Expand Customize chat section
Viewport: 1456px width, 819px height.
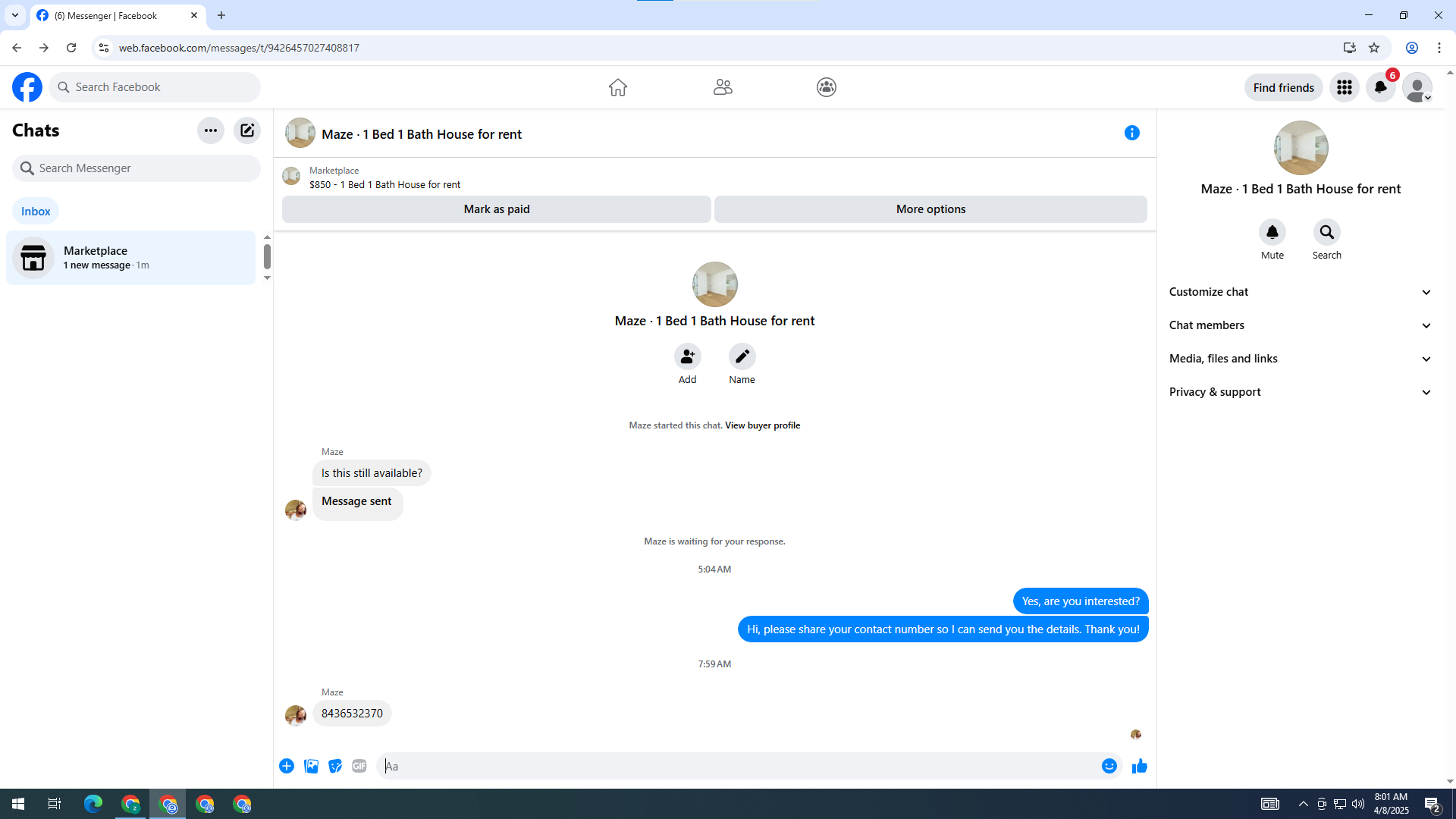pyautogui.click(x=1300, y=292)
